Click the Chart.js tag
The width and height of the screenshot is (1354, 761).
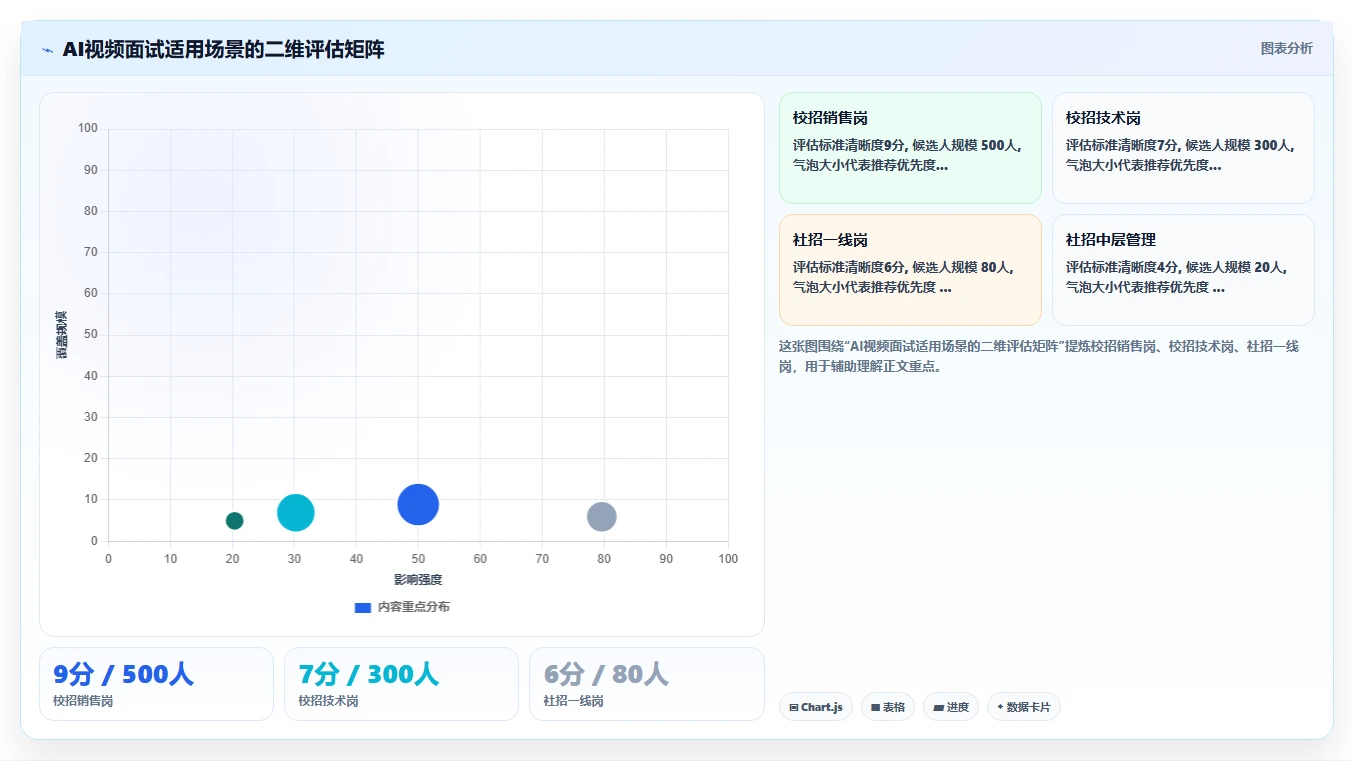(815, 707)
